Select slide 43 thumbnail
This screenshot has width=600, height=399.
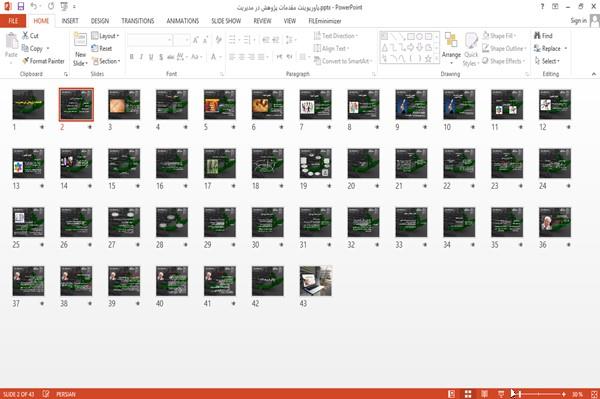coord(316,281)
